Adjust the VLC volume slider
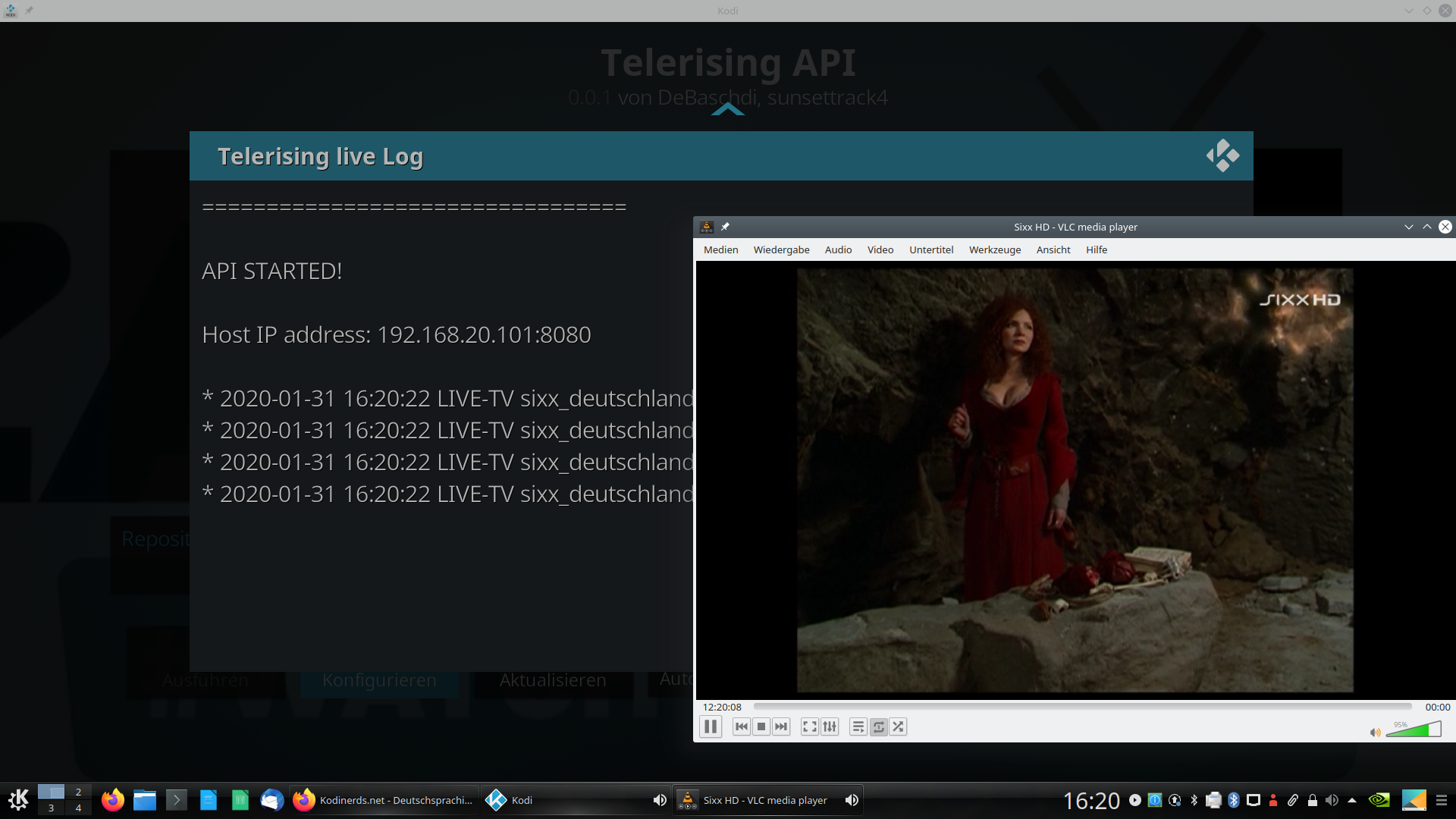1456x819 pixels. click(1414, 730)
